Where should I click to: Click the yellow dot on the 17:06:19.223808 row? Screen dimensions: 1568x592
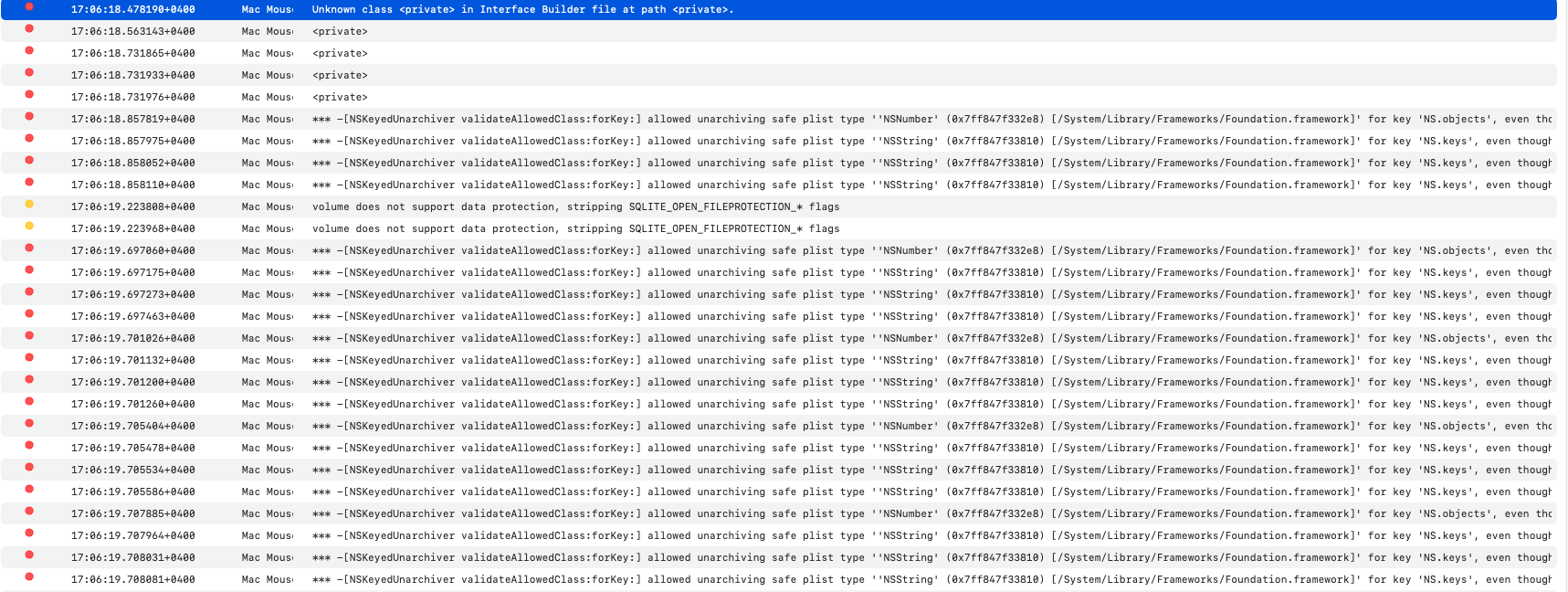click(x=29, y=204)
